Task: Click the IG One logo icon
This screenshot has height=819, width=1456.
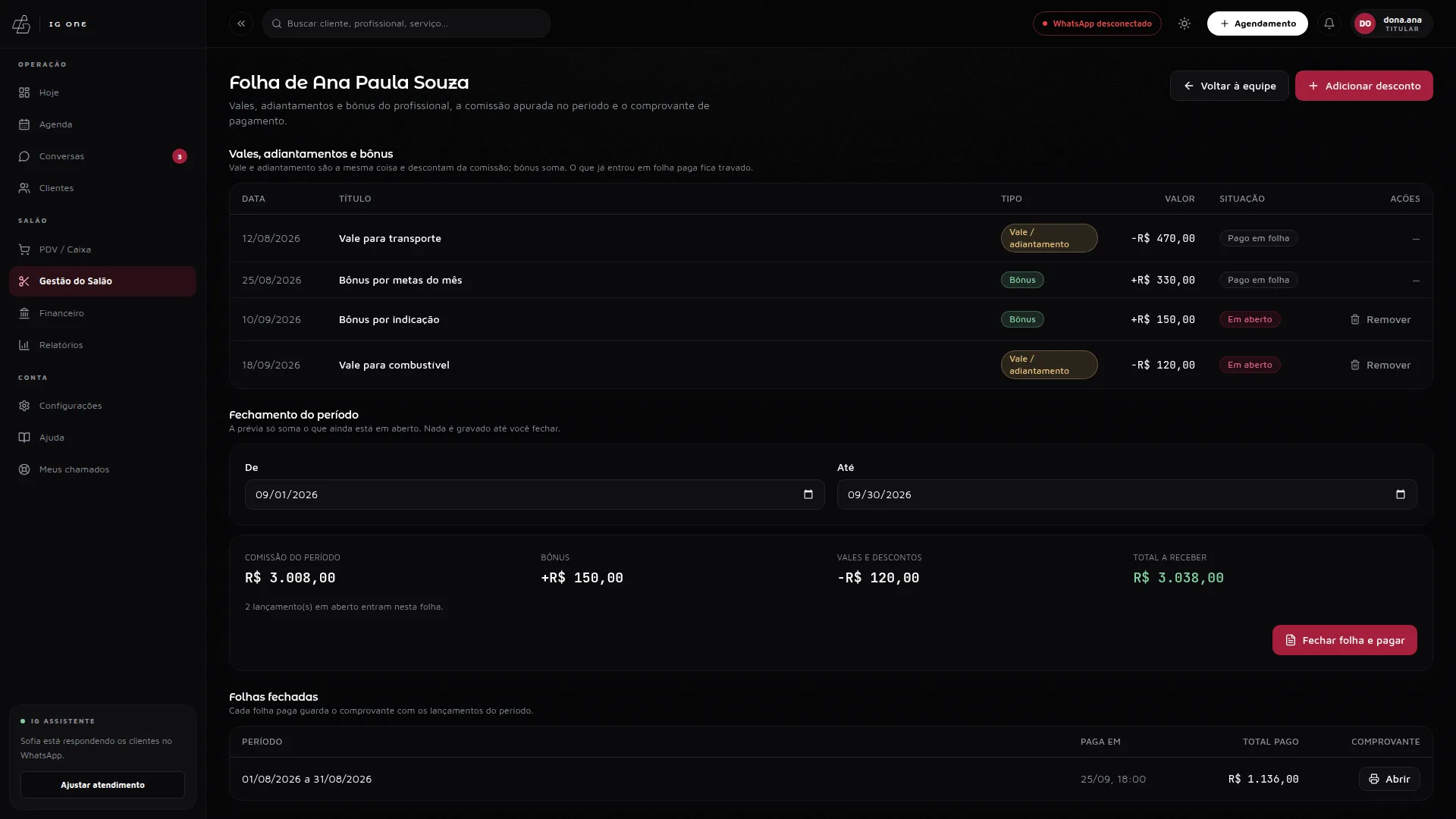Action: coord(21,24)
